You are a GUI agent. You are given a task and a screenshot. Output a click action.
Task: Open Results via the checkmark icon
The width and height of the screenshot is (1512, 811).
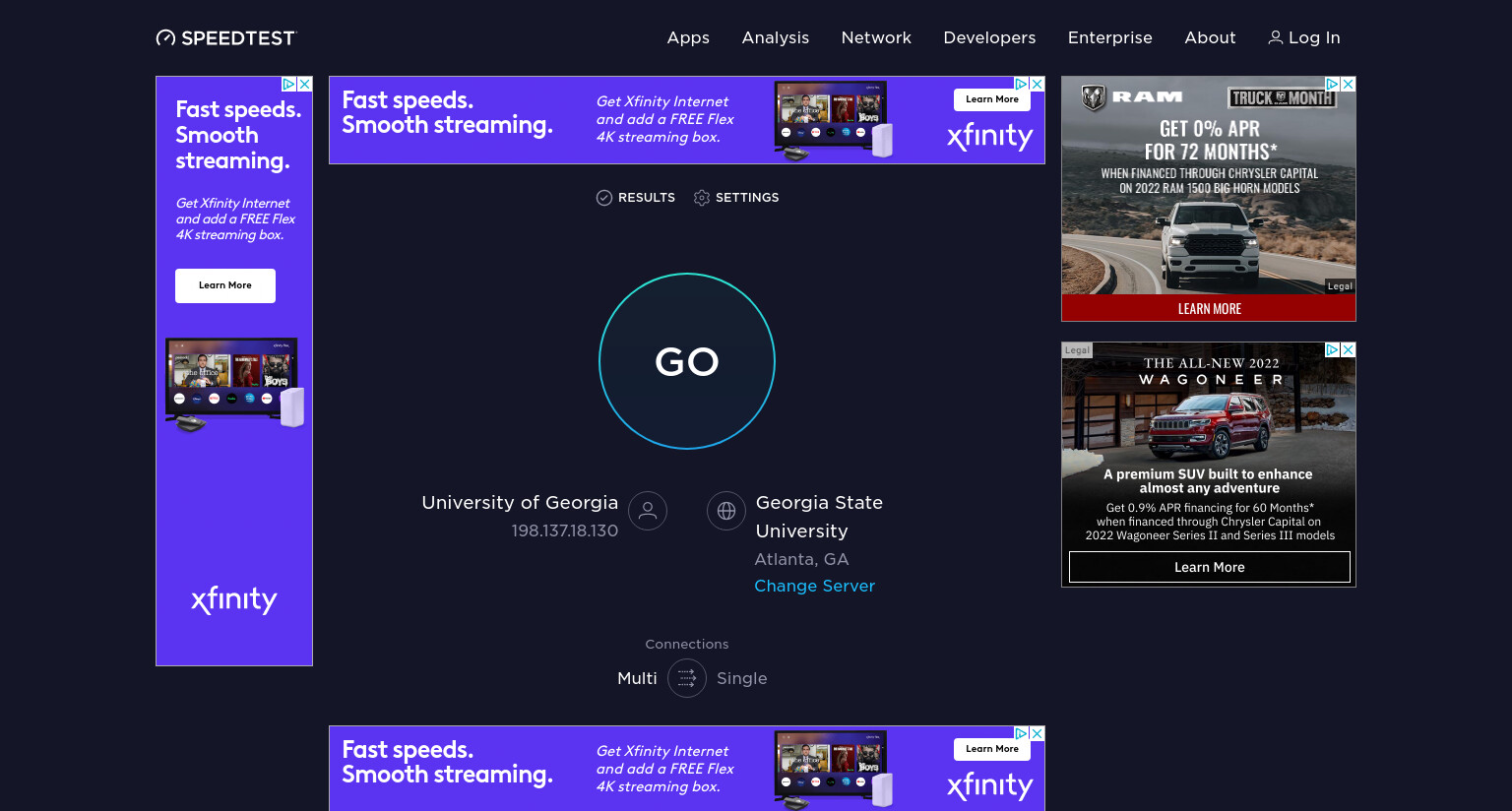pyautogui.click(x=604, y=198)
